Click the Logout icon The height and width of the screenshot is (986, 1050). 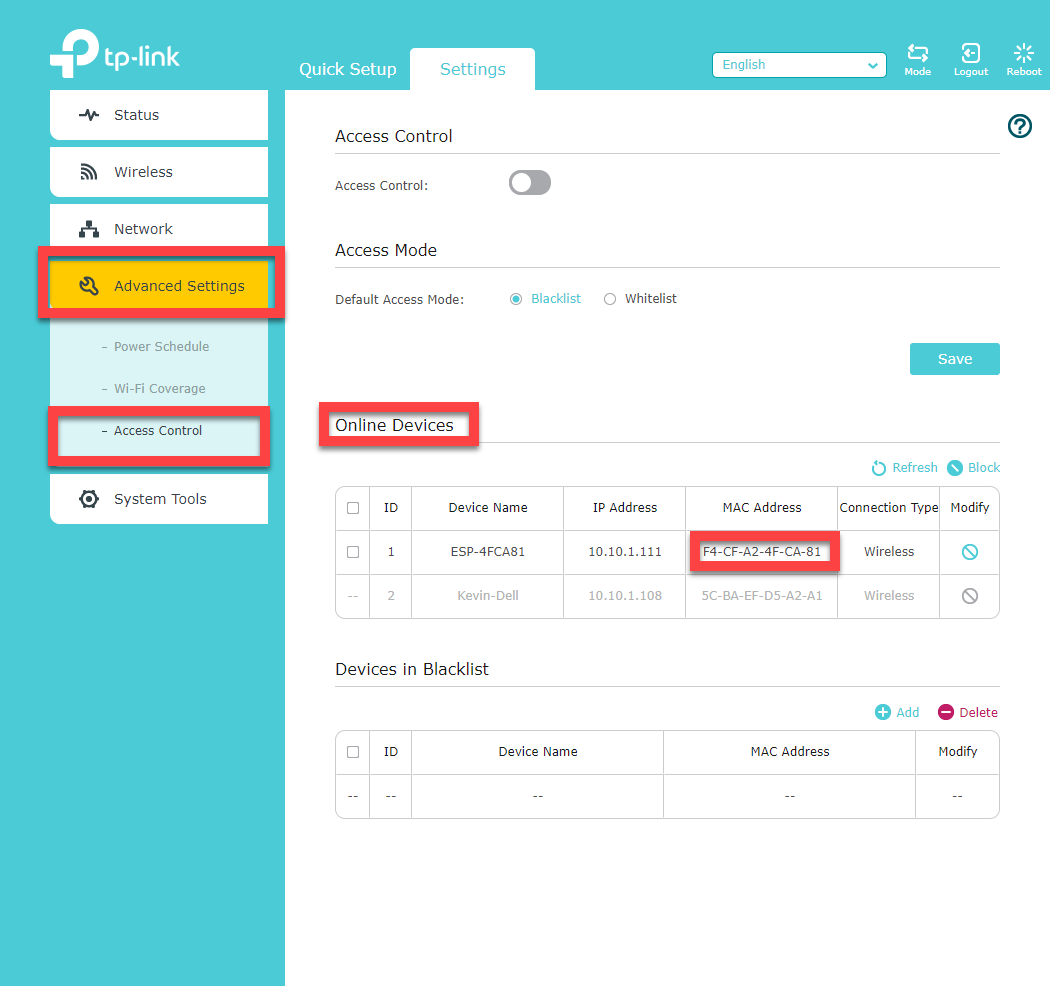pyautogui.click(x=970, y=53)
